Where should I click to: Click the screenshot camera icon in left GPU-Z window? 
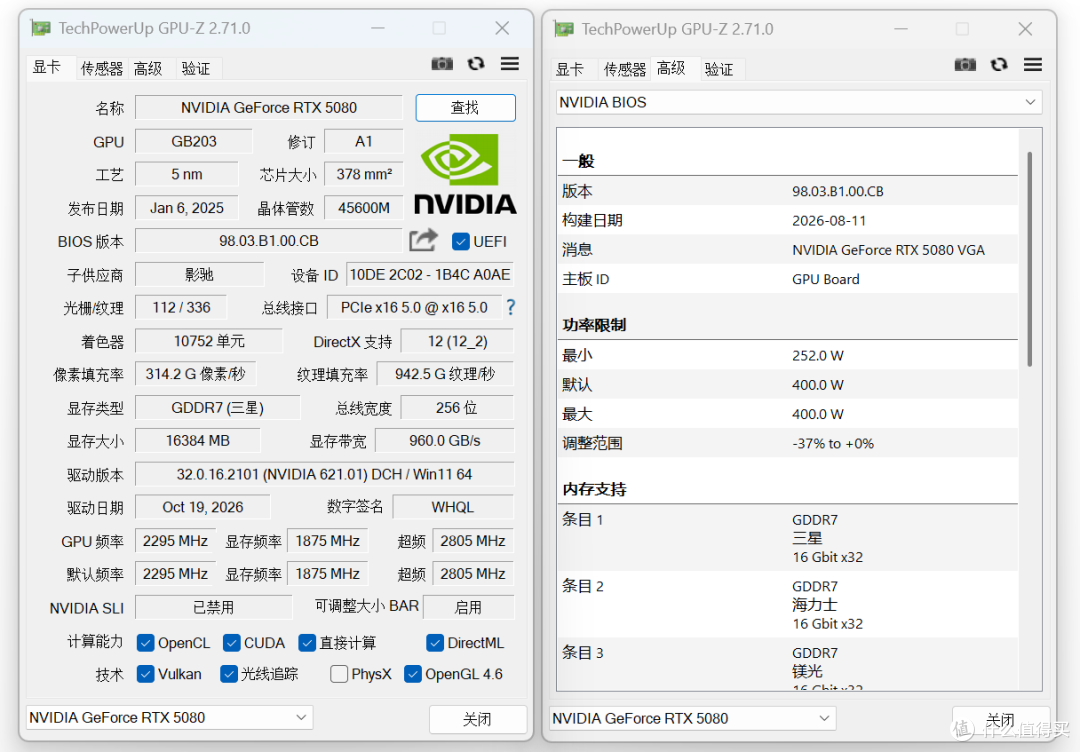pos(442,64)
